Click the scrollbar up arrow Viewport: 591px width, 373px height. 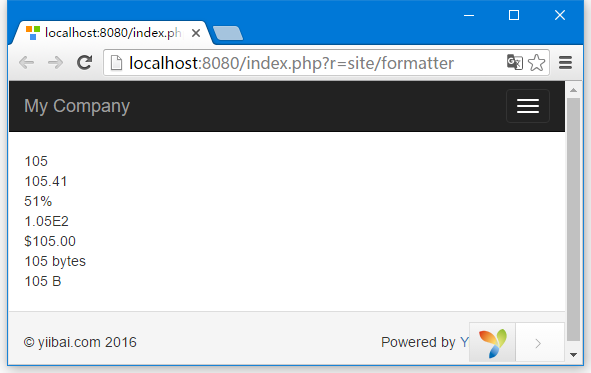pos(574,90)
